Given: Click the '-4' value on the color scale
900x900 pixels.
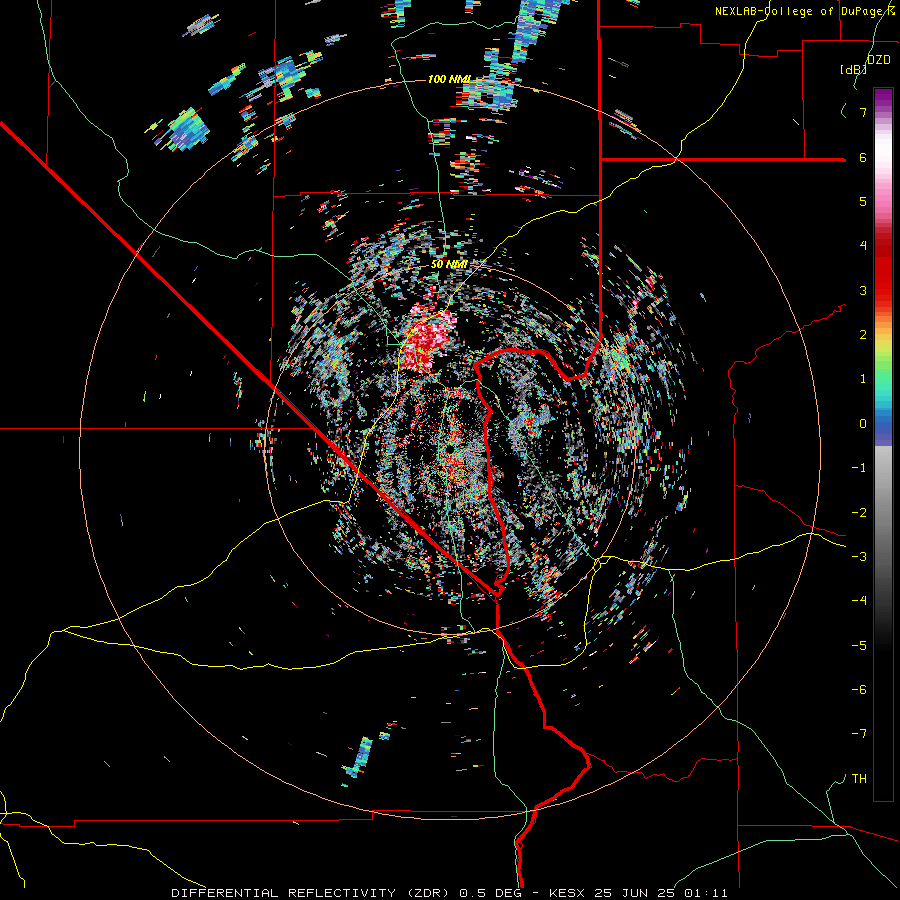Looking at the screenshot, I should pos(859,601).
